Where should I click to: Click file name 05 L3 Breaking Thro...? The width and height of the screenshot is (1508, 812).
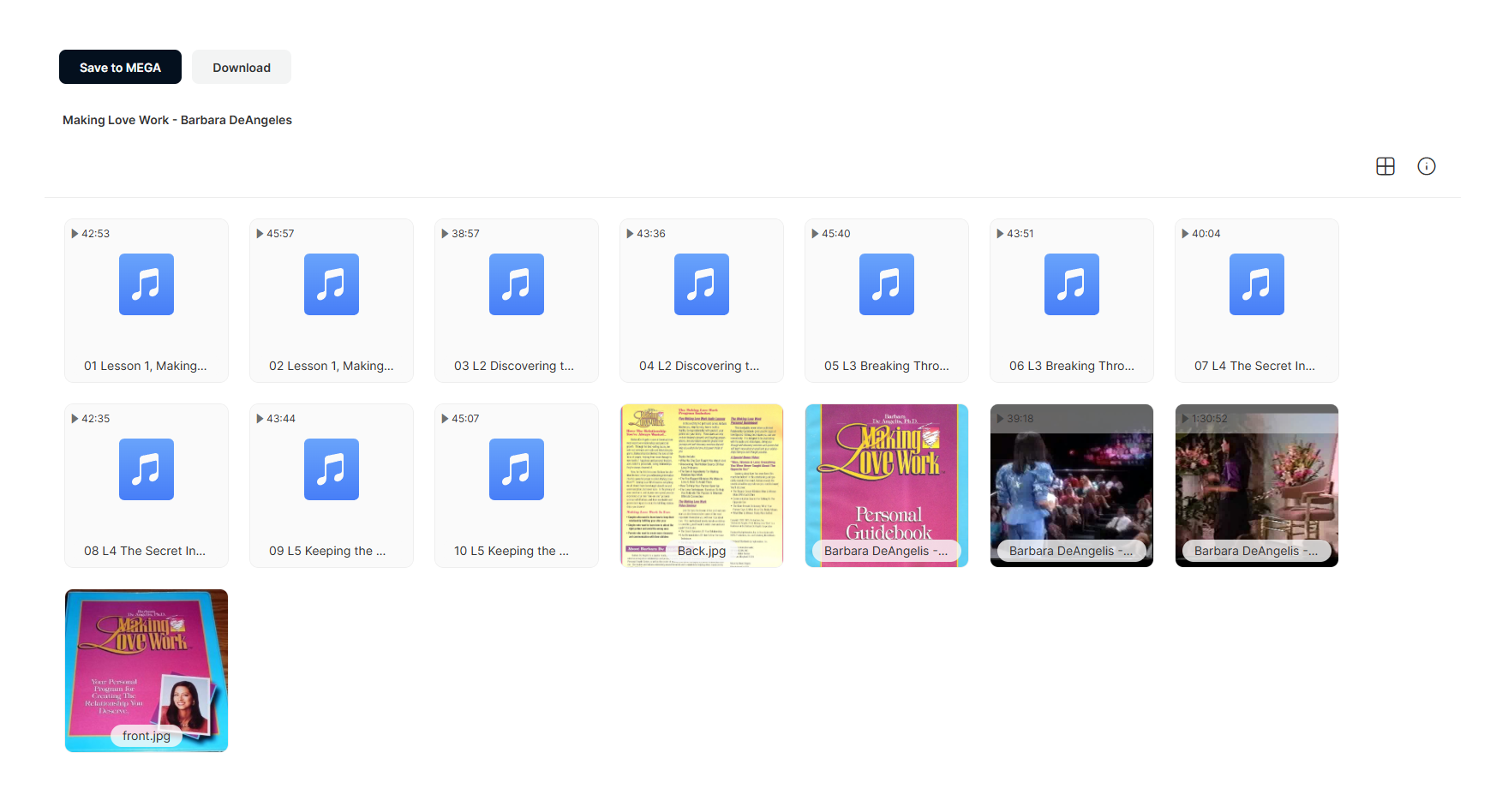tap(887, 366)
